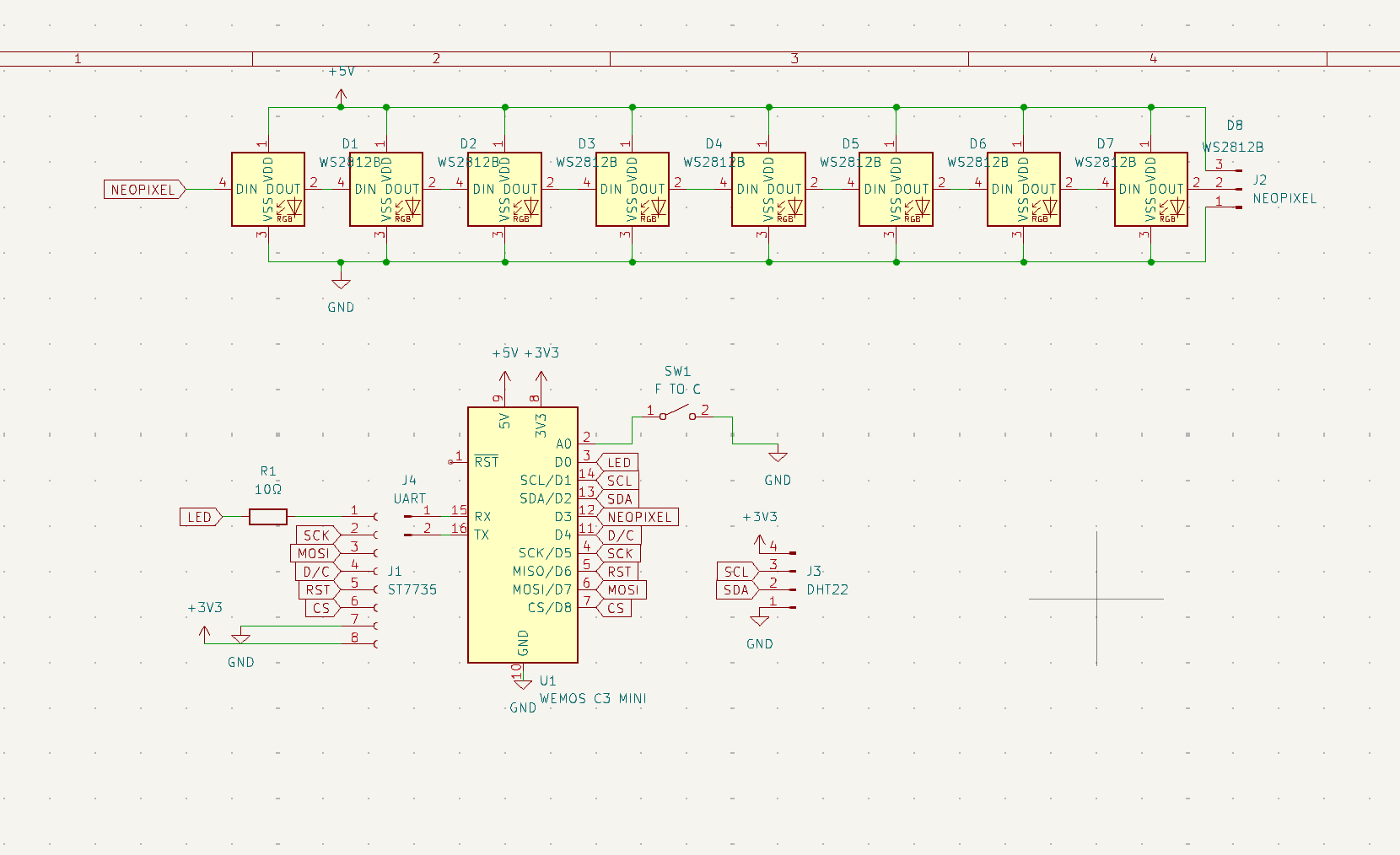
Task: Click the U1 reference text
Action: [548, 681]
